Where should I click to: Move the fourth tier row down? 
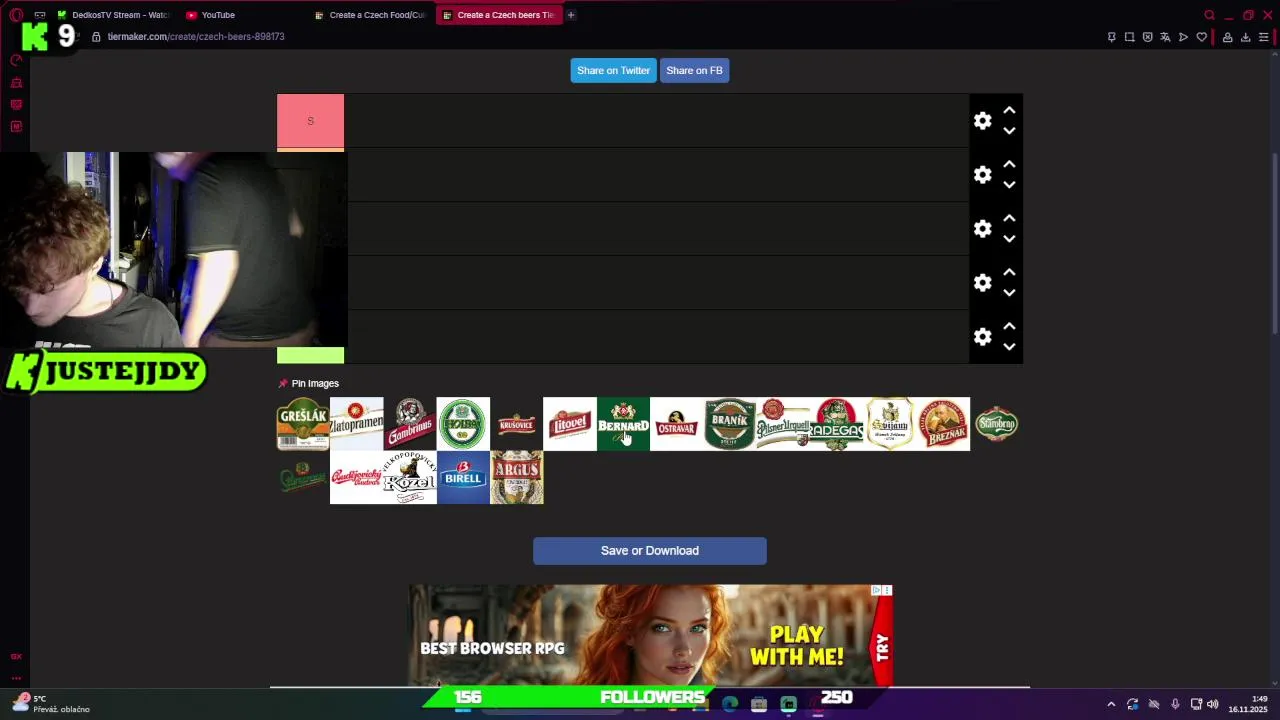coord(1009,293)
